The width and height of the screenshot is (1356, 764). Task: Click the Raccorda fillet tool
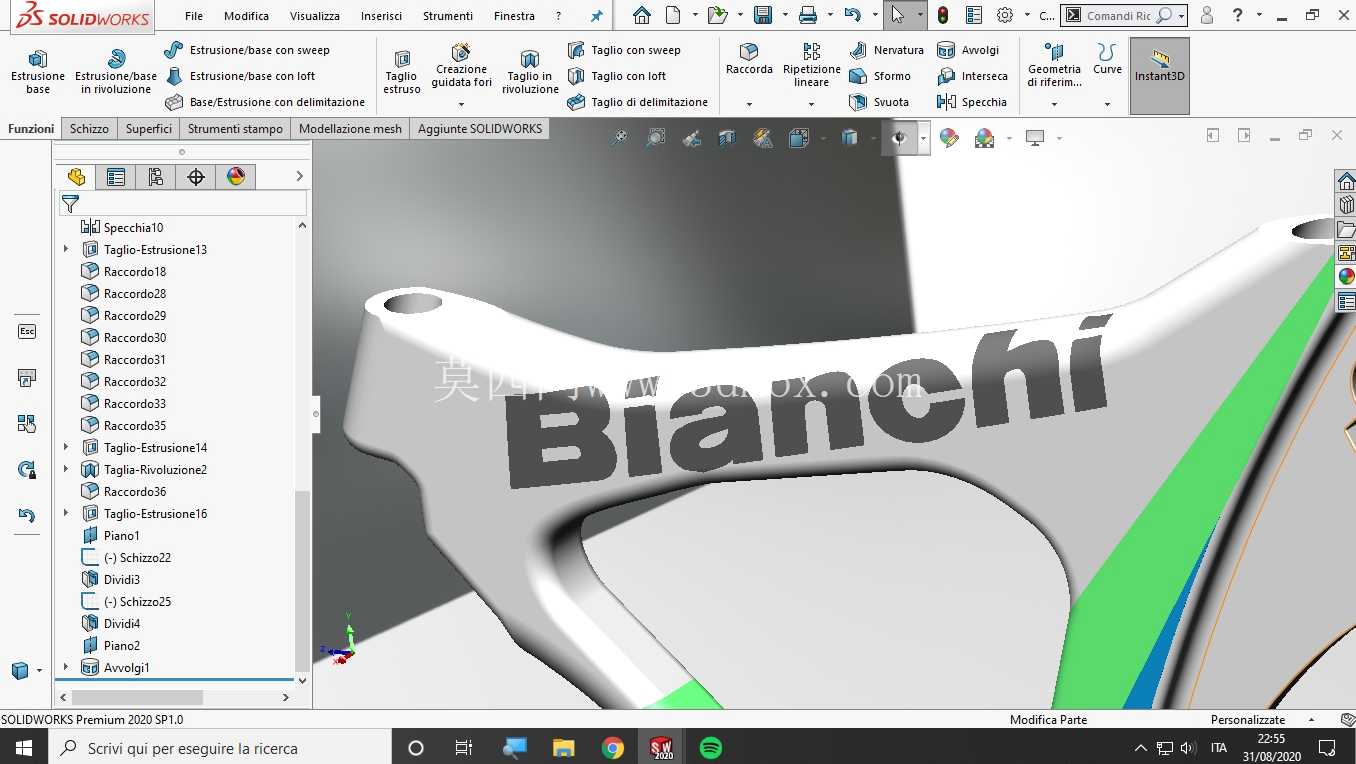coord(749,60)
